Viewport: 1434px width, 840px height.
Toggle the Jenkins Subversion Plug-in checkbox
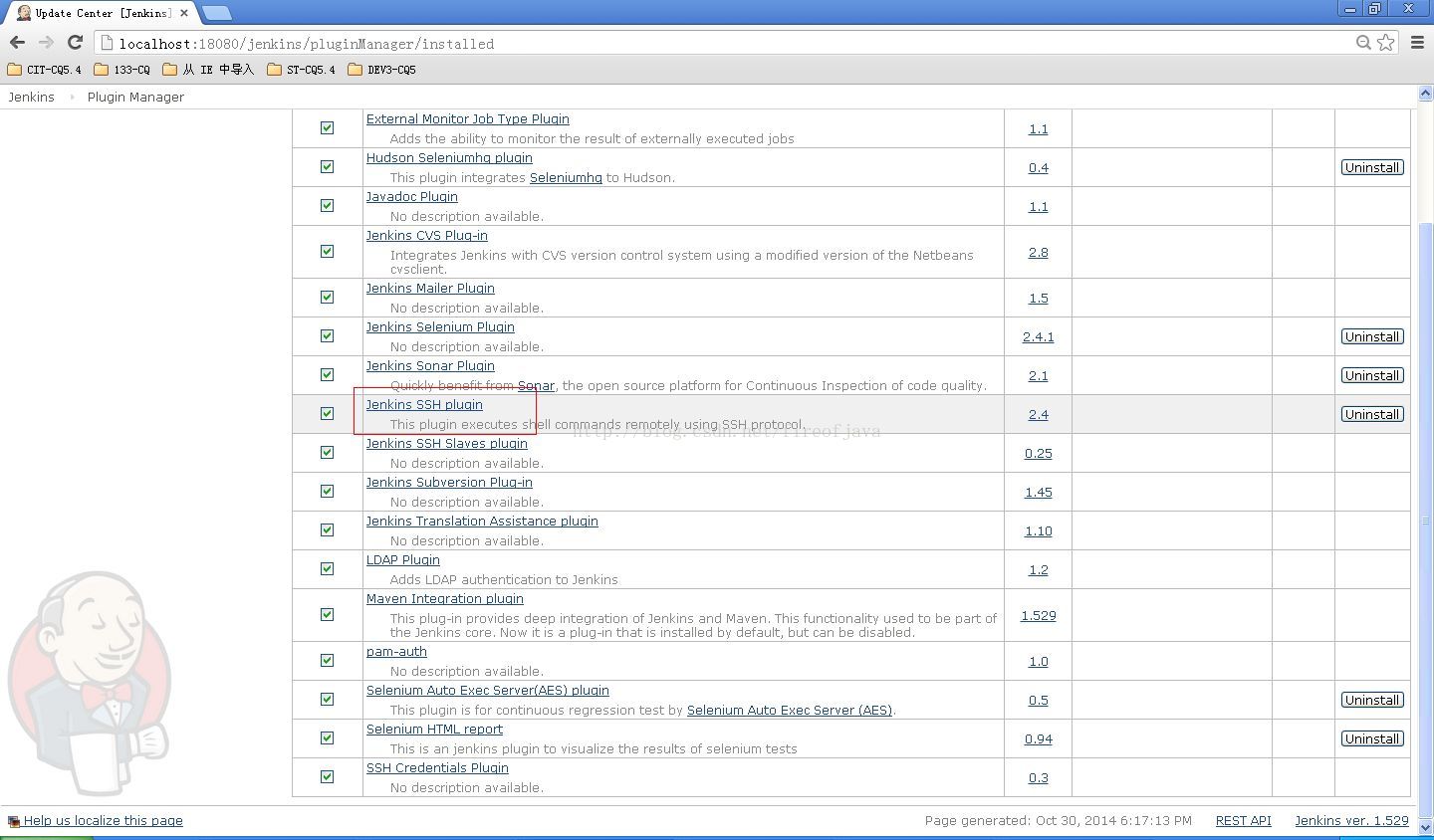coord(327,492)
